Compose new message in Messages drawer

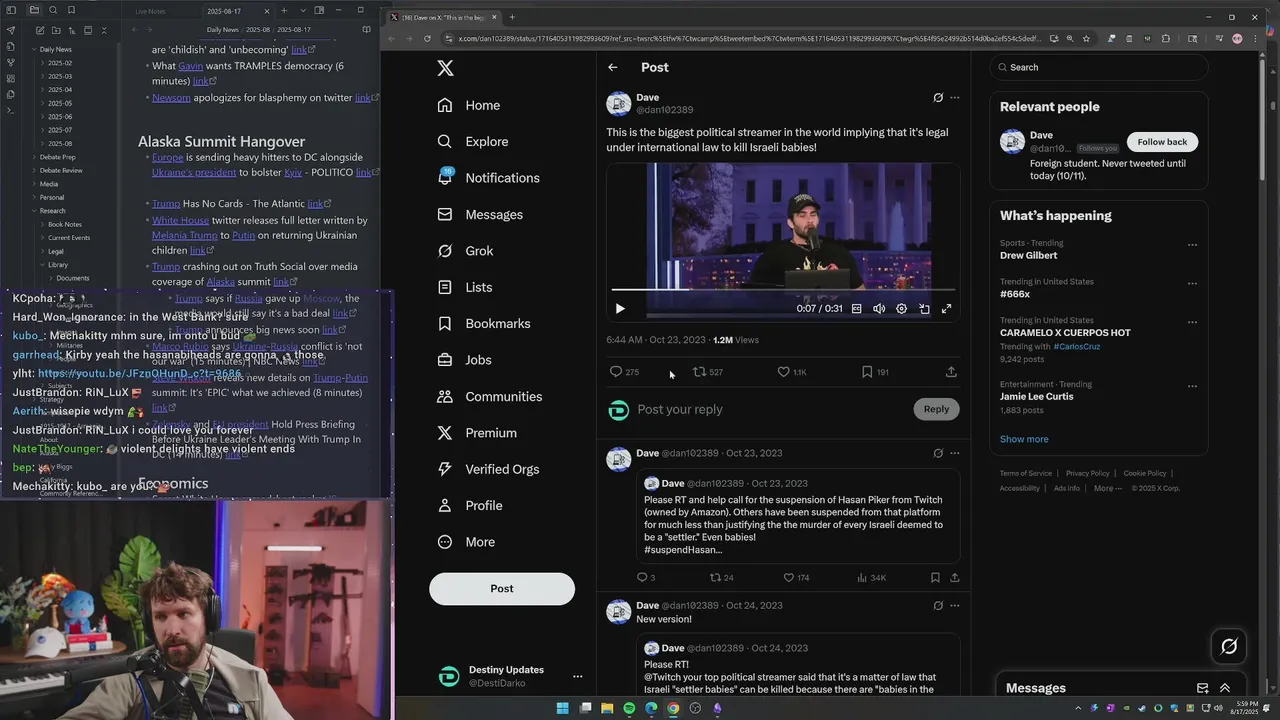1203,688
